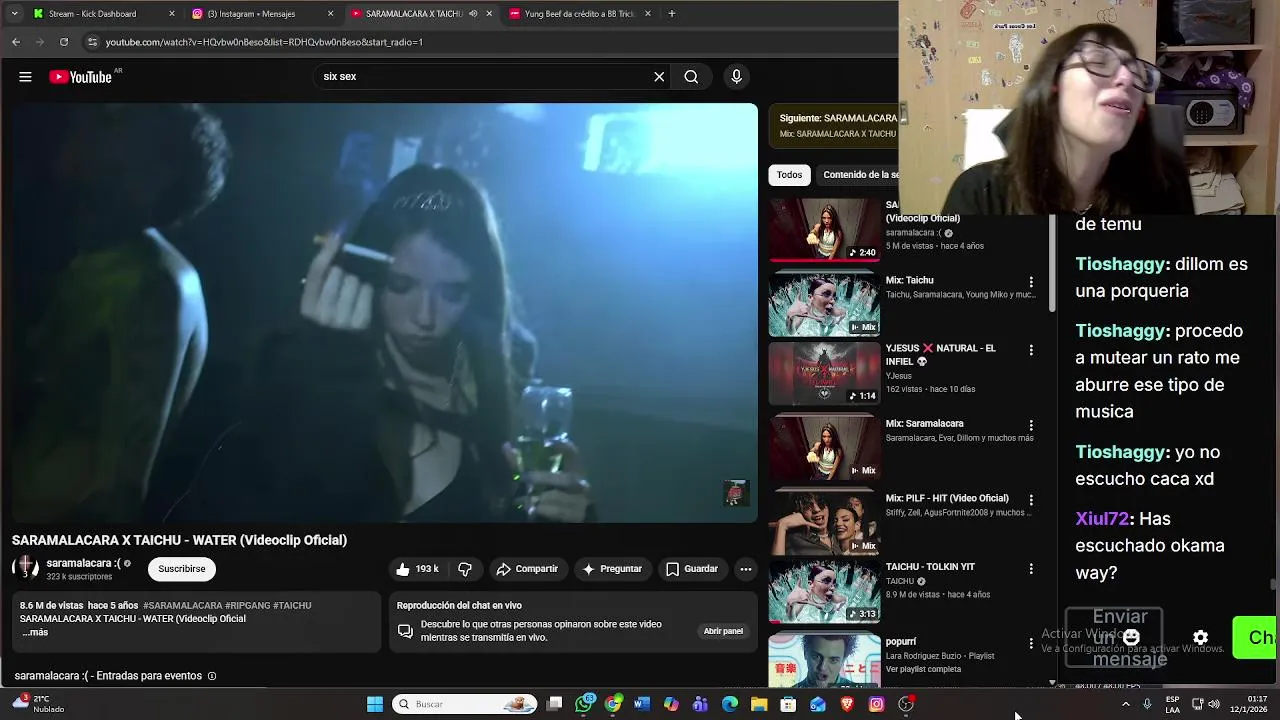1280x720 pixels.
Task: Open the emoji picker in chat
Action: [x=1131, y=637]
